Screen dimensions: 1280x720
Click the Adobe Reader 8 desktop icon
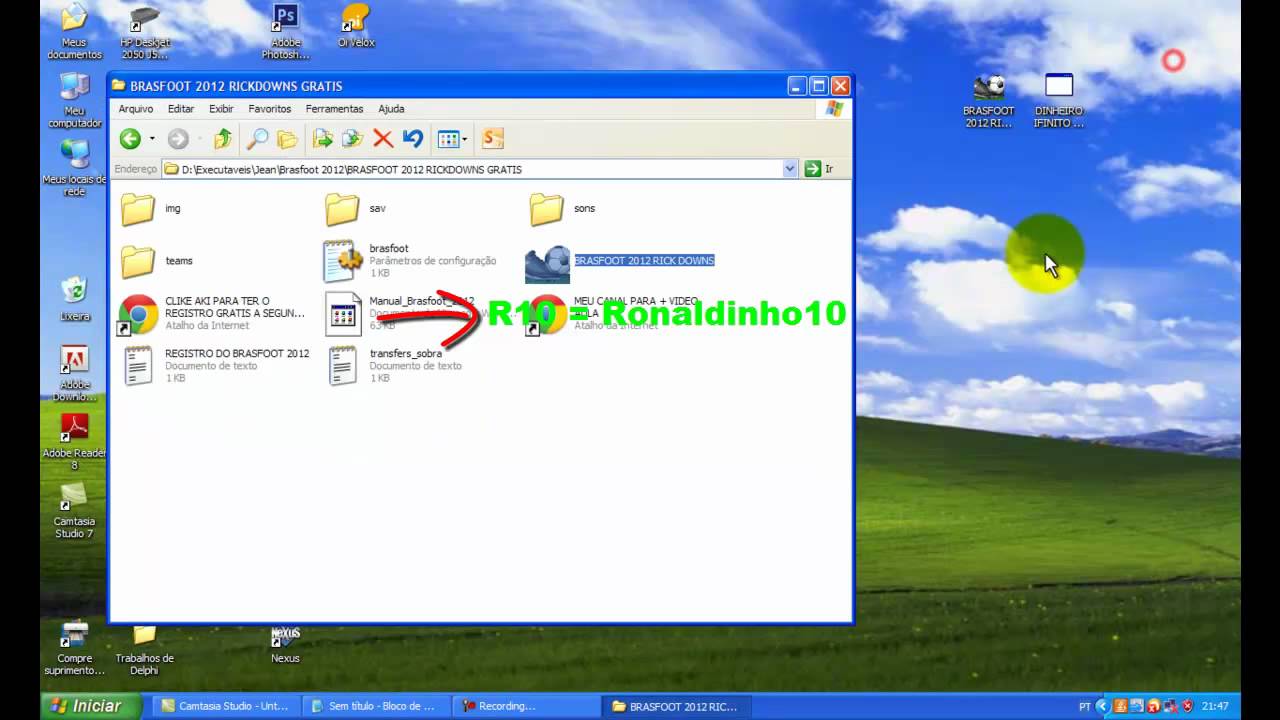pos(75,442)
